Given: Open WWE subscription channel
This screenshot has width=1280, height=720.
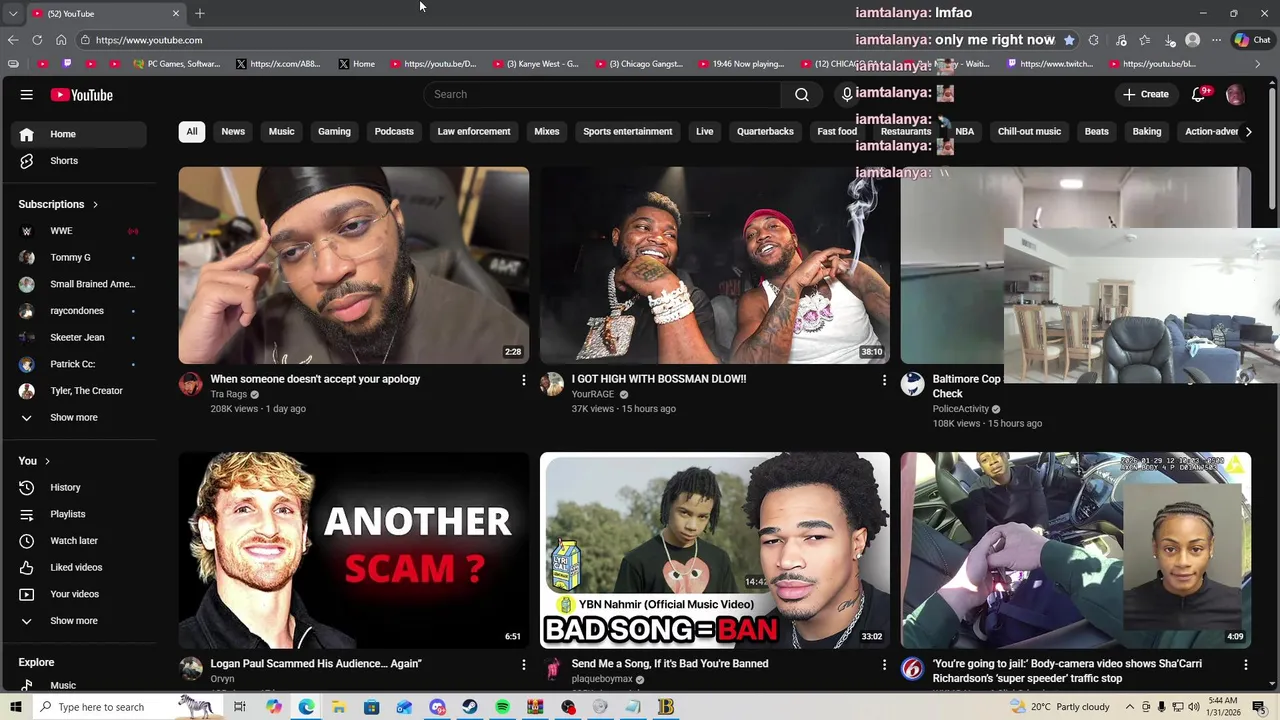Looking at the screenshot, I should (77, 231).
